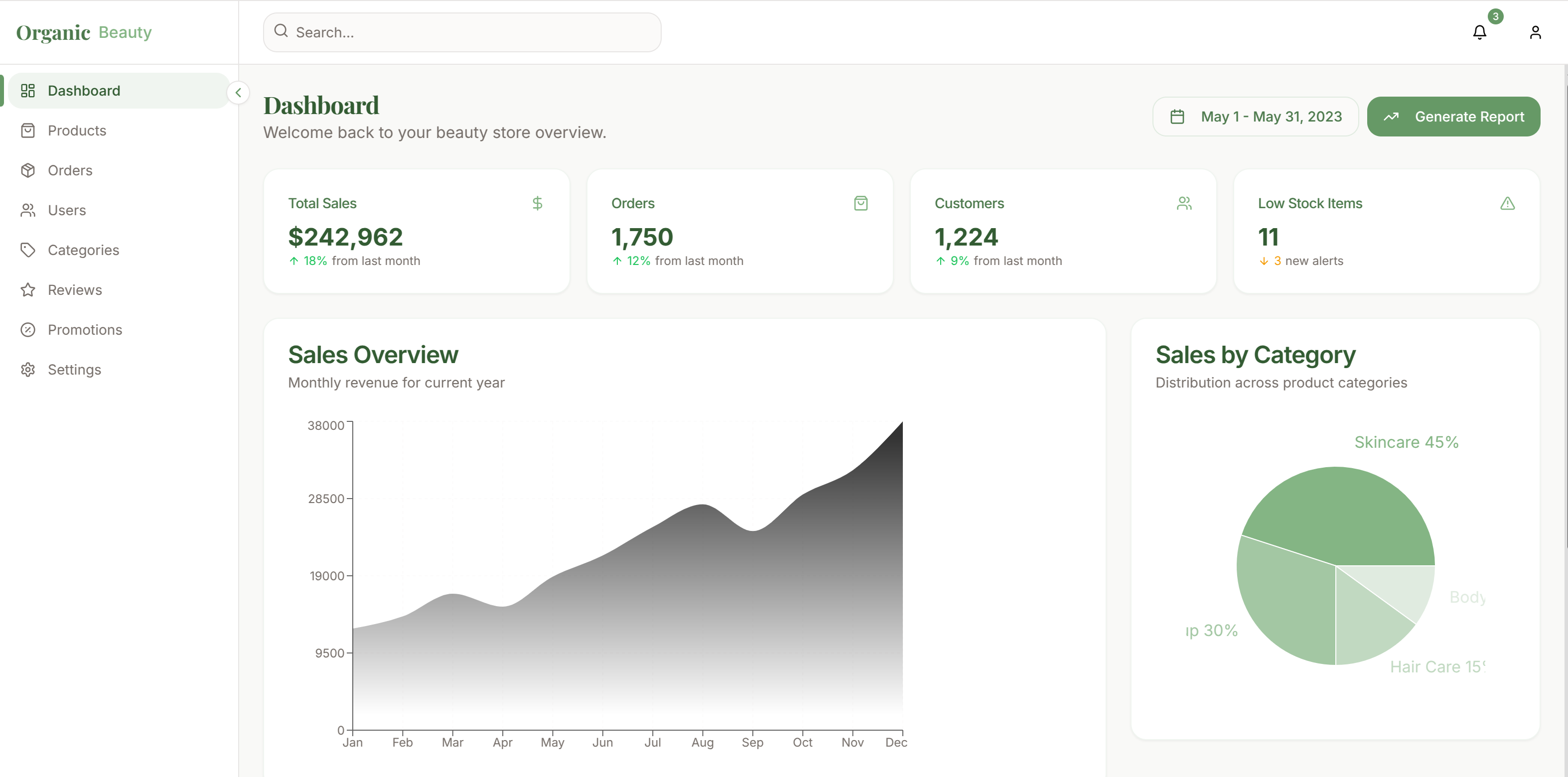Click the Hair Care pie label
This screenshot has height=777, width=1568.
pyautogui.click(x=1437, y=667)
